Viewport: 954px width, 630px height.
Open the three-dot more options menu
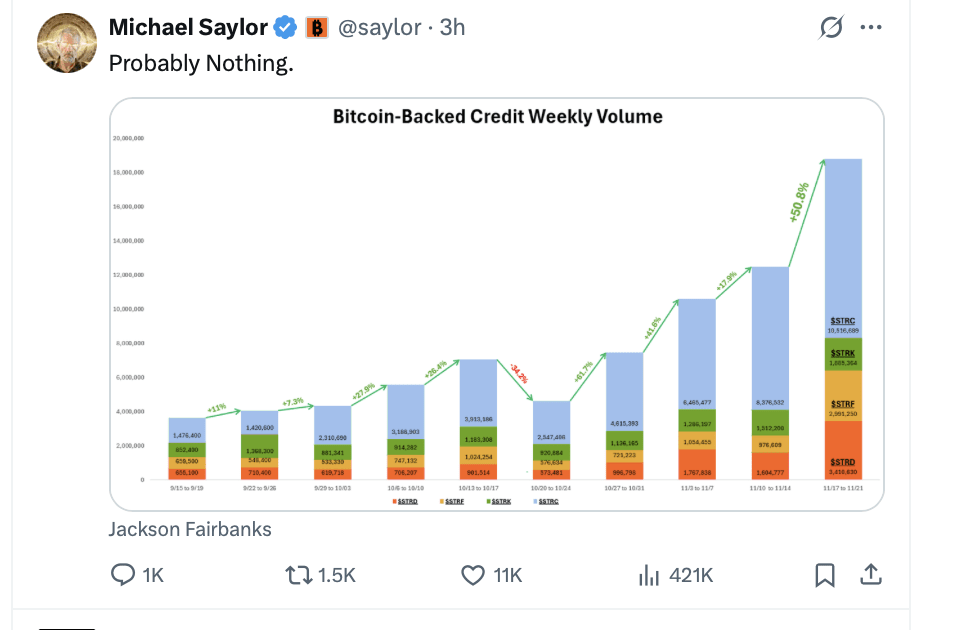(x=871, y=28)
